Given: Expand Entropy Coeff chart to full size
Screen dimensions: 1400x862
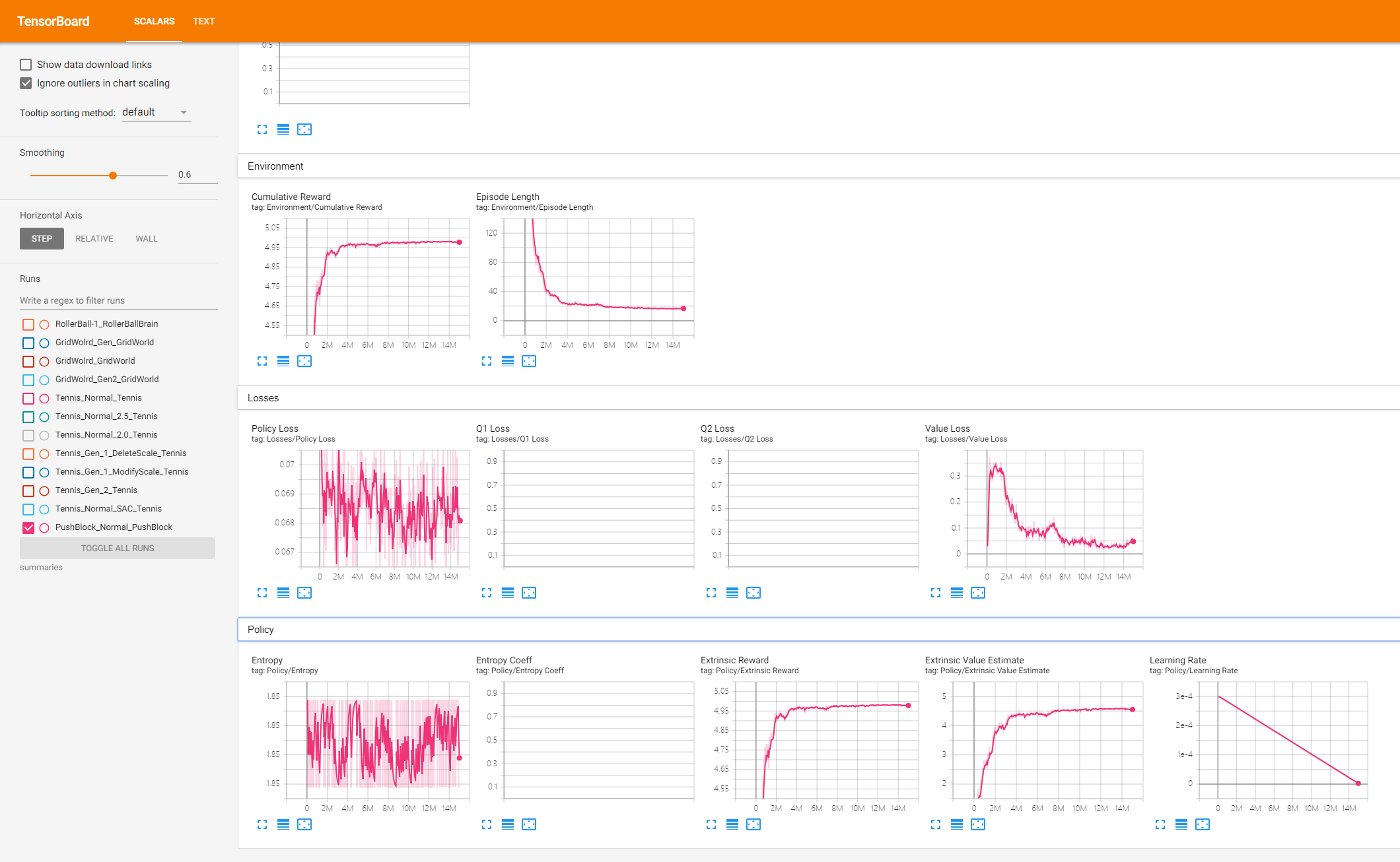Looking at the screenshot, I should pyautogui.click(x=487, y=824).
